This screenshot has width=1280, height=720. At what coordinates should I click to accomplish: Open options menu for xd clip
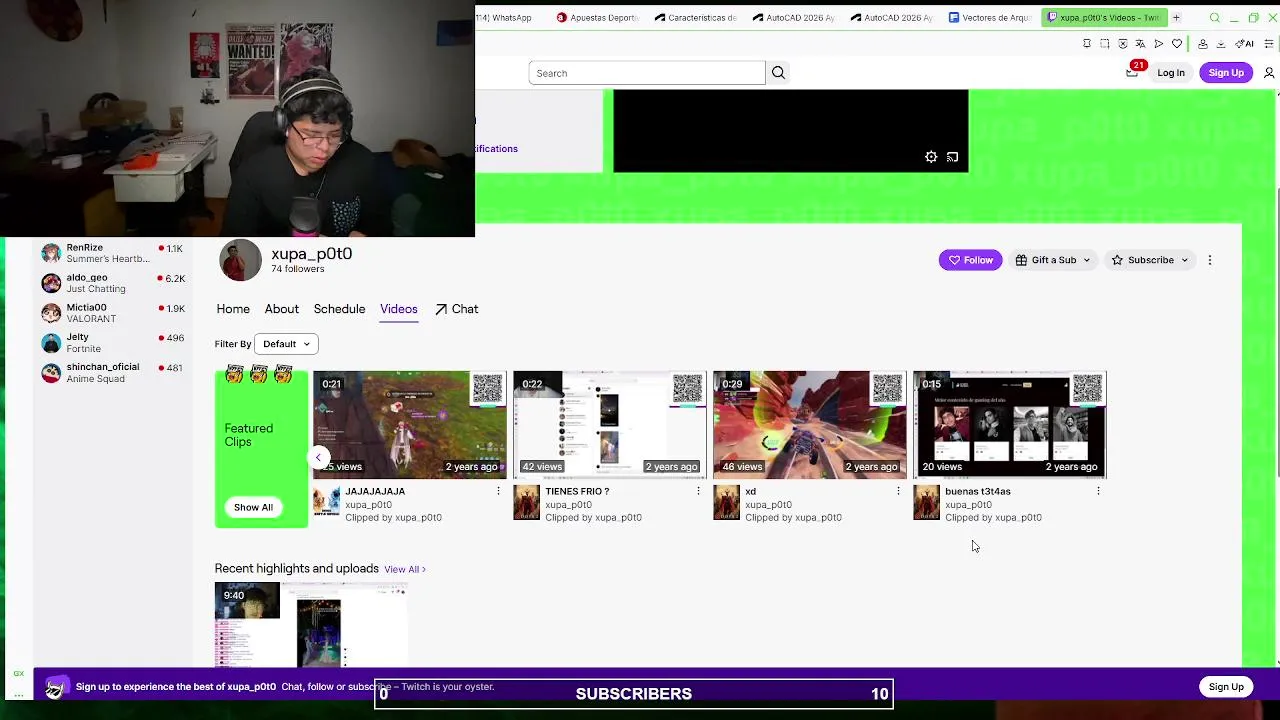[x=898, y=491]
